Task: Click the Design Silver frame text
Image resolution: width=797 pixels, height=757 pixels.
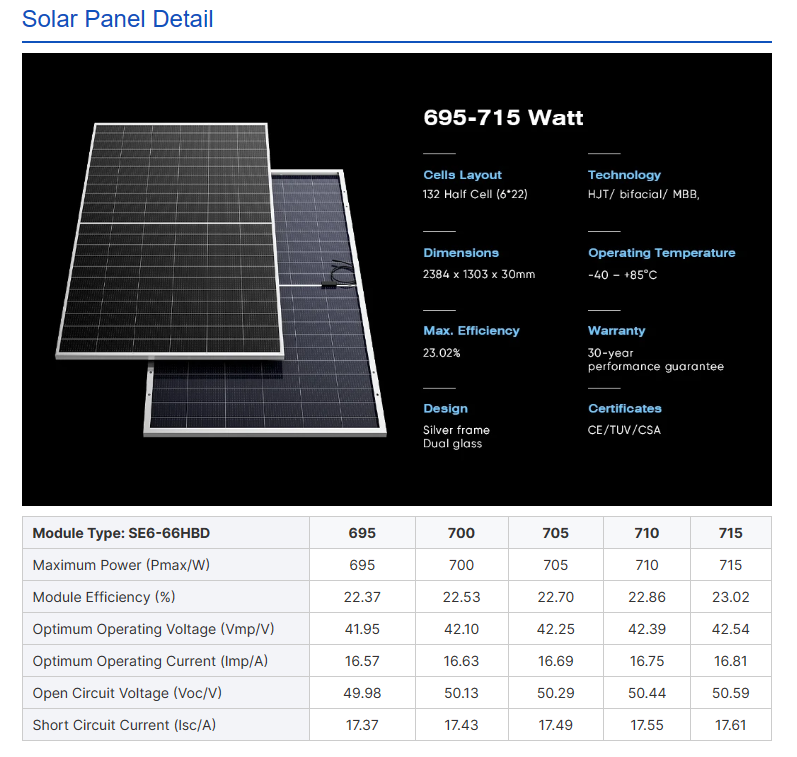Action: [x=456, y=430]
